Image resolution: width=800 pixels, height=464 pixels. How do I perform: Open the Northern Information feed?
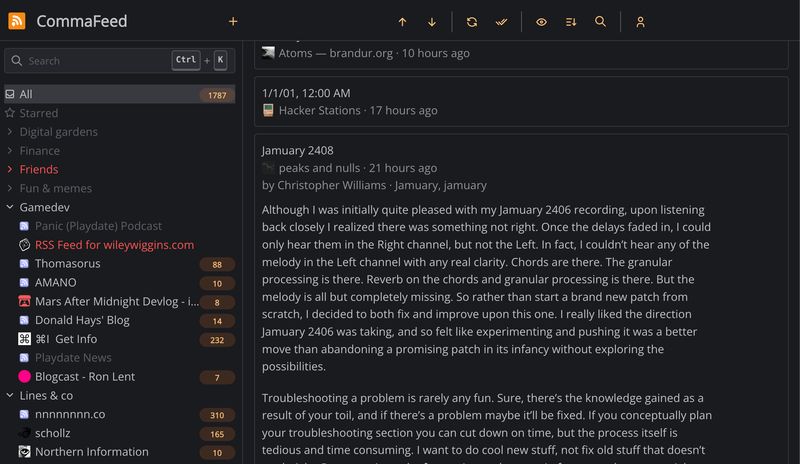92,452
